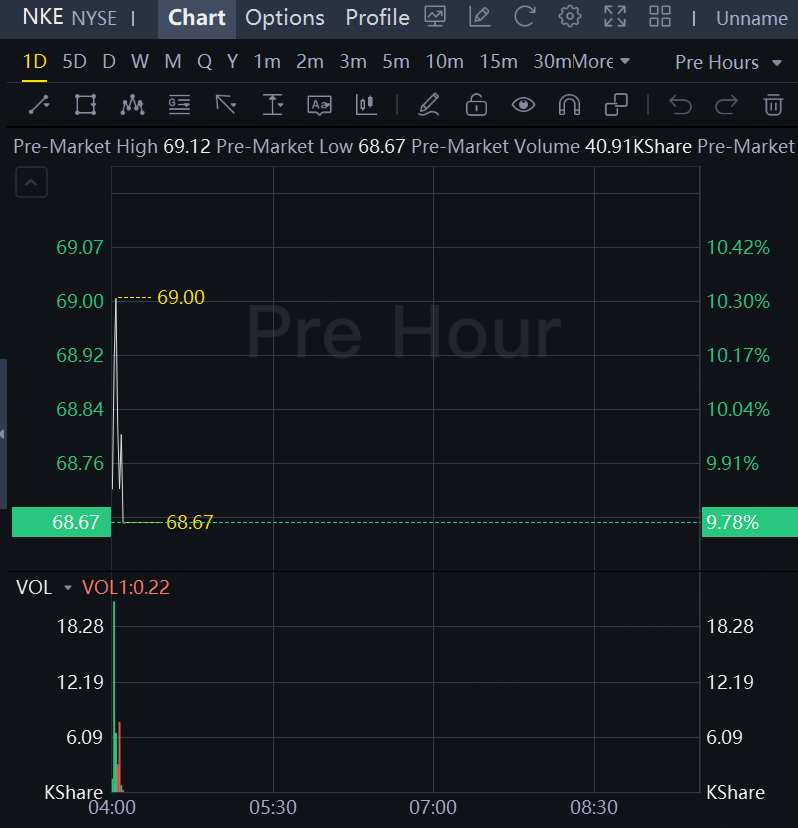Toggle the magnet snap mode
The height and width of the screenshot is (828, 798).
(569, 105)
